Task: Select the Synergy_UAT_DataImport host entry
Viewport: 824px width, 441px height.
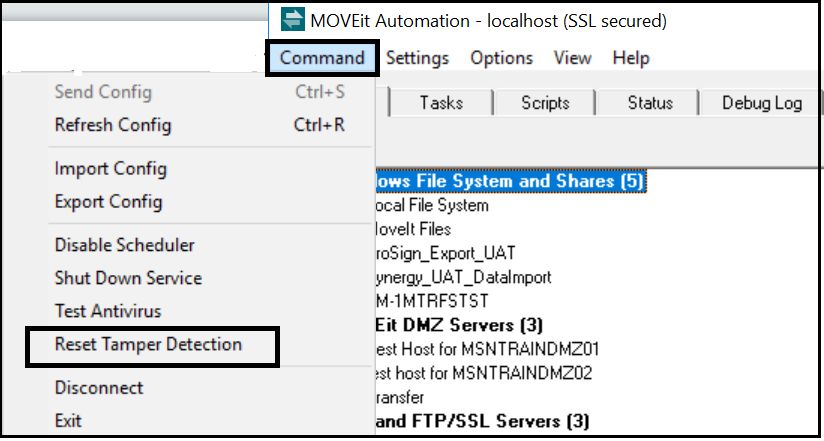Action: [464, 277]
